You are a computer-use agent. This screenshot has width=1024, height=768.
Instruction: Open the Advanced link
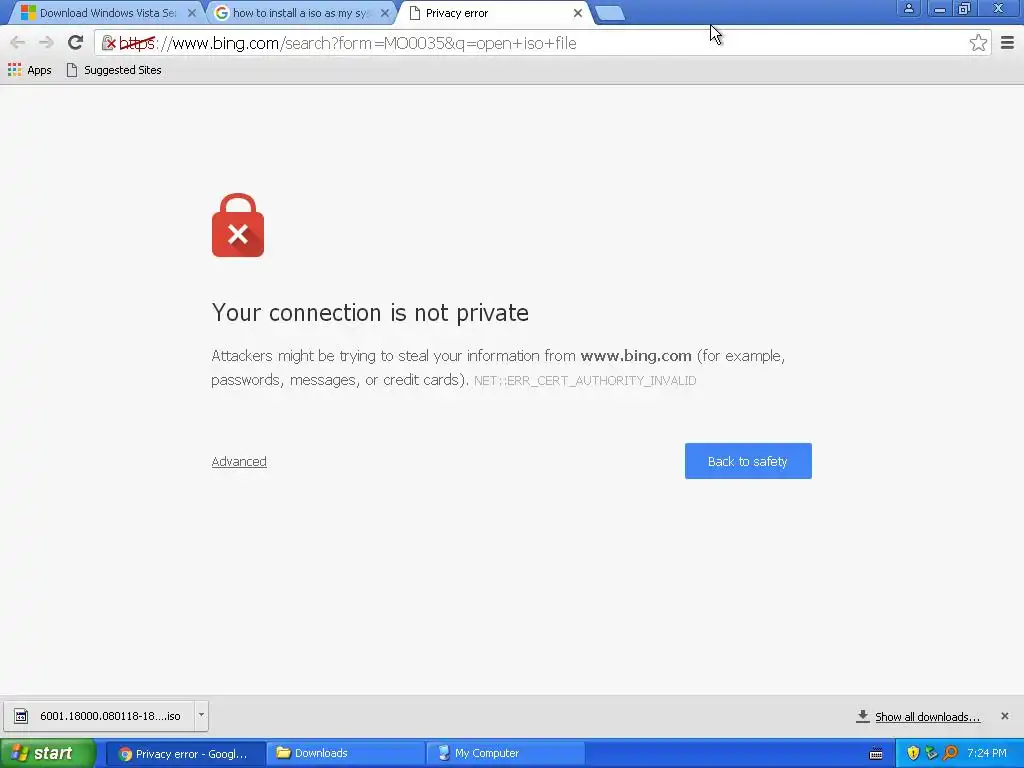pyautogui.click(x=239, y=461)
